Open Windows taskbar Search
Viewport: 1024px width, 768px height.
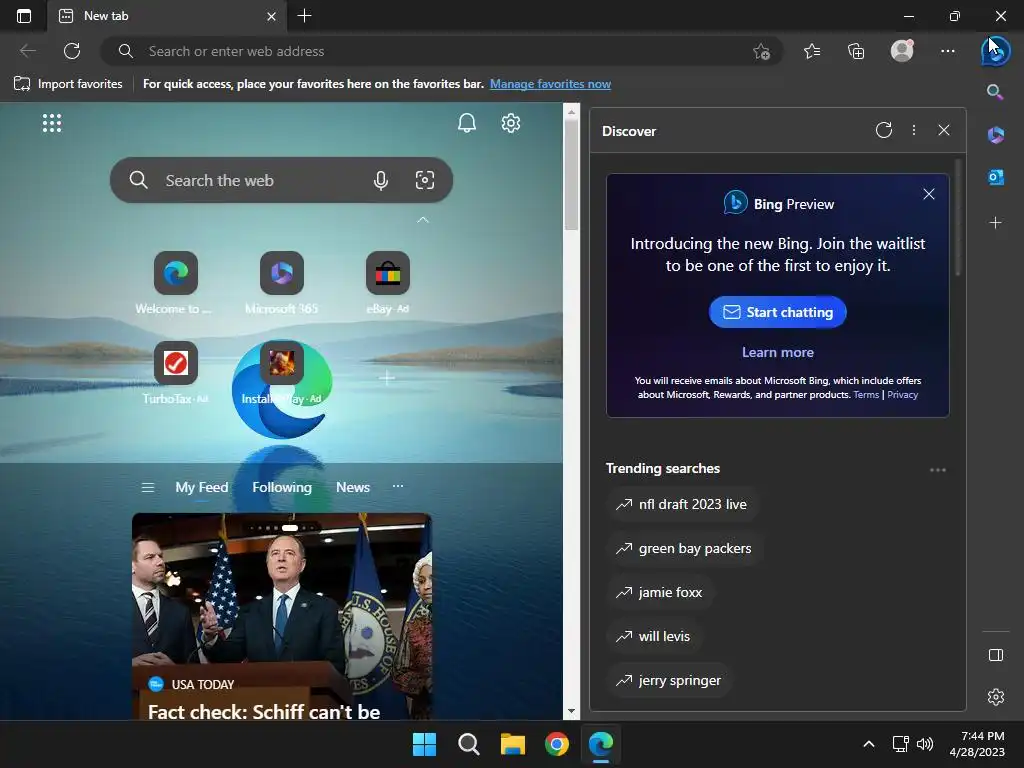click(468, 744)
